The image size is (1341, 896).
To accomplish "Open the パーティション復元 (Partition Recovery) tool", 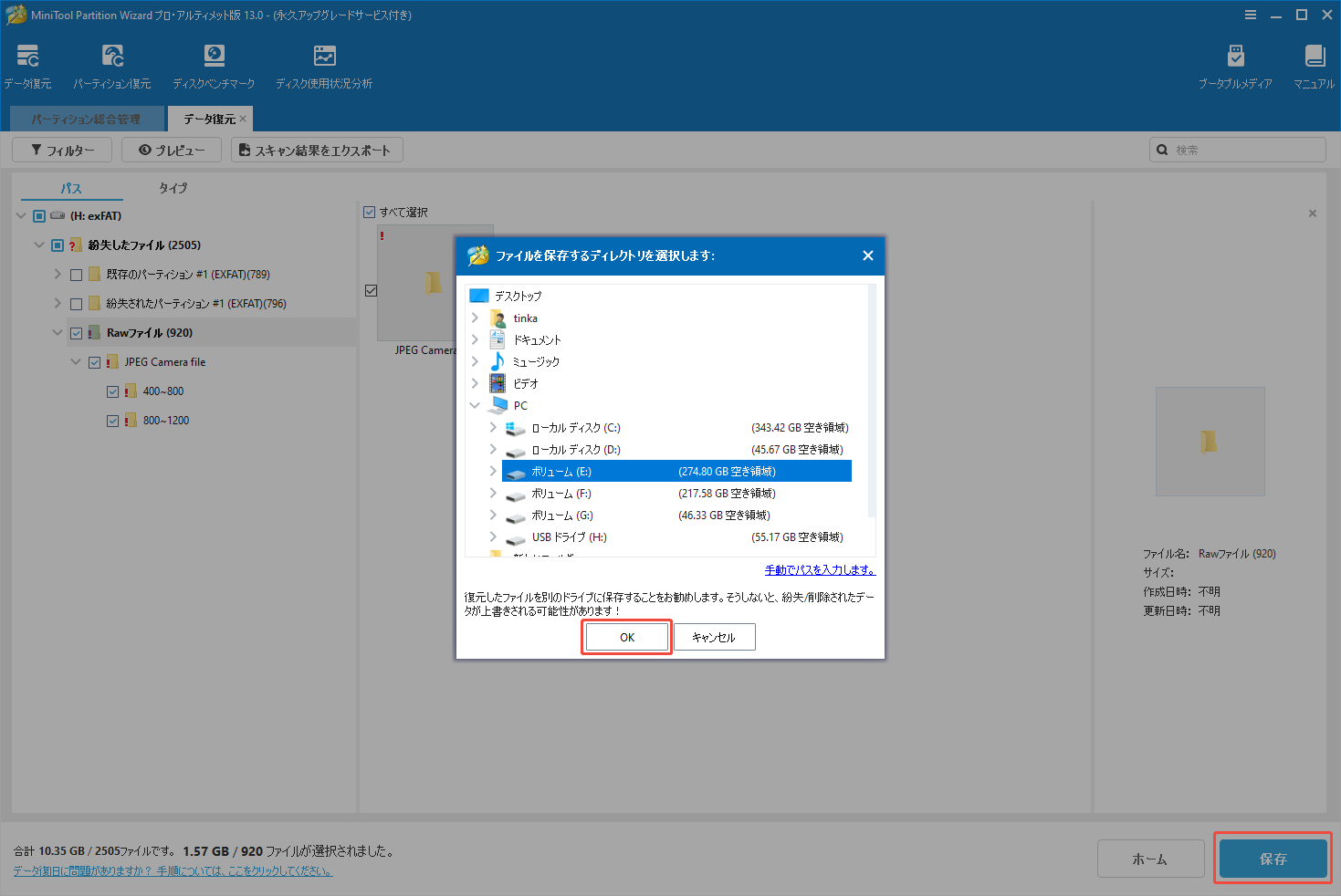I will click(x=112, y=64).
